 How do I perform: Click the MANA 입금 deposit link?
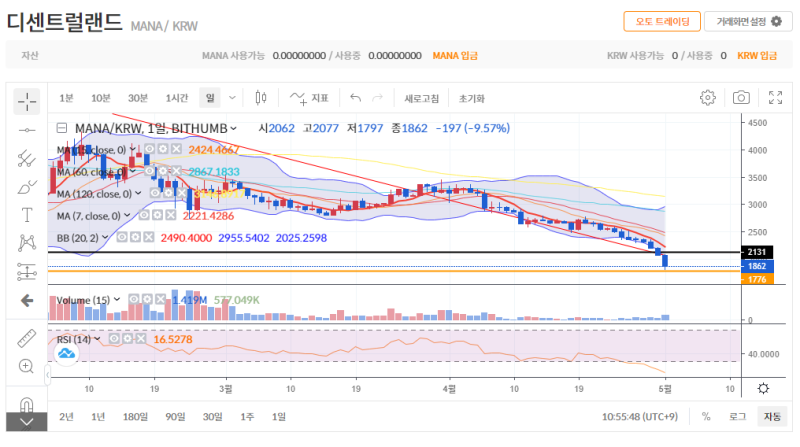(455, 55)
